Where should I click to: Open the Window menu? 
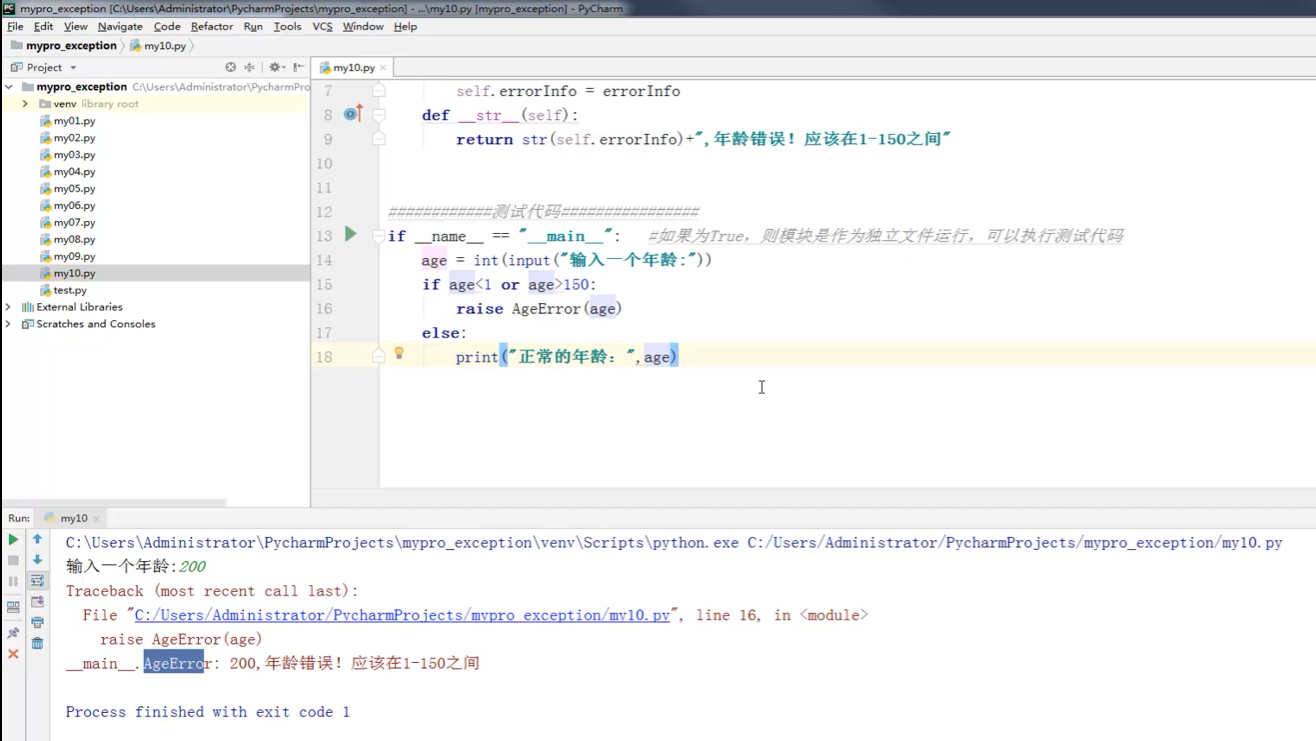coord(363,26)
